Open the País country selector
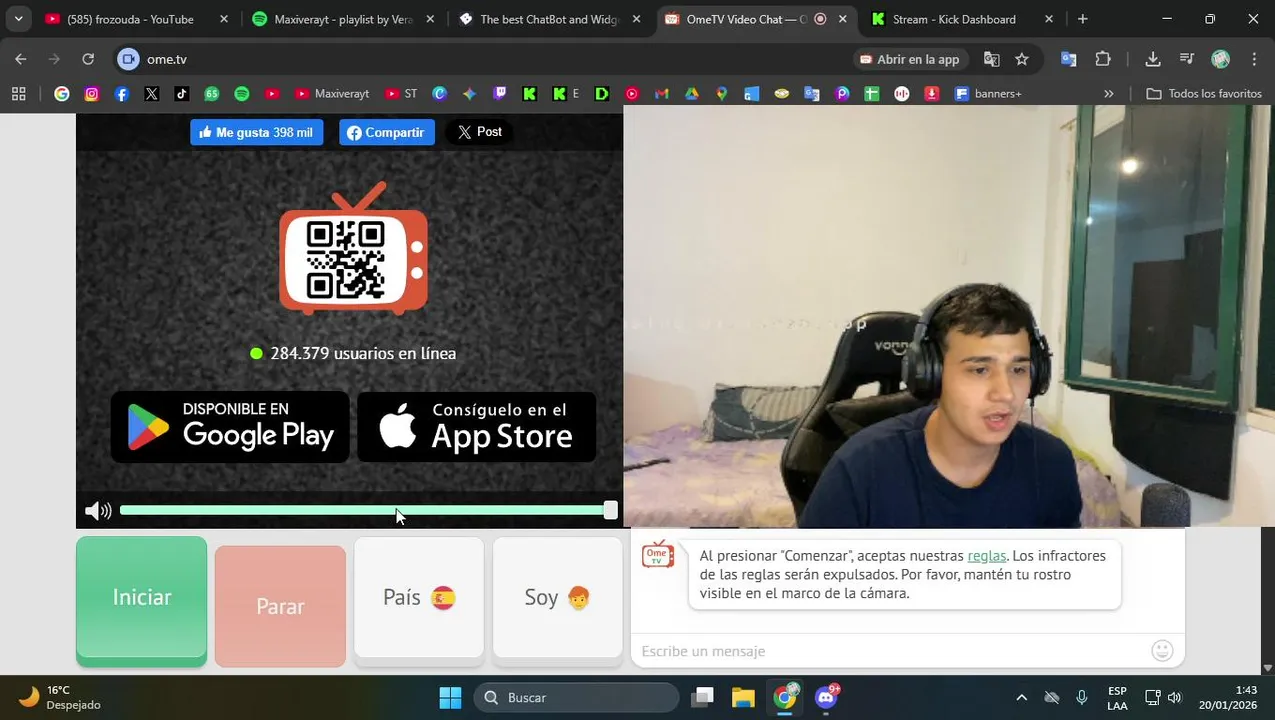Image resolution: width=1275 pixels, height=720 pixels. (x=419, y=598)
